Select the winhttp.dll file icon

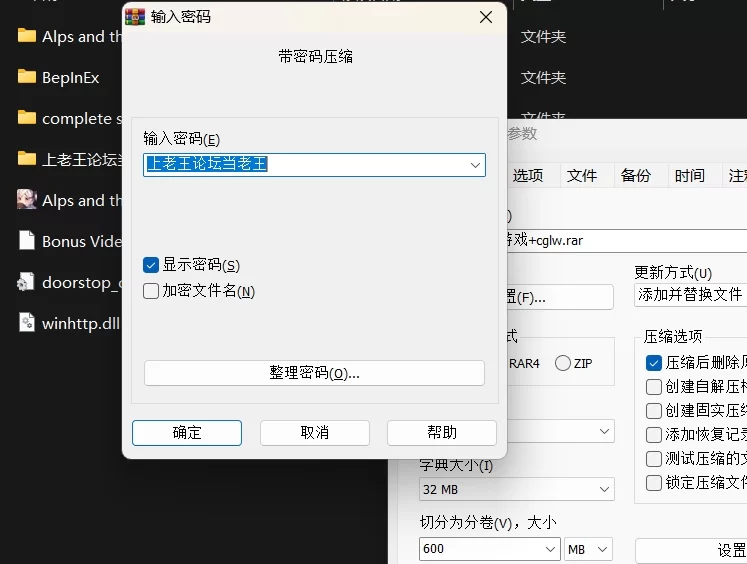[27, 322]
